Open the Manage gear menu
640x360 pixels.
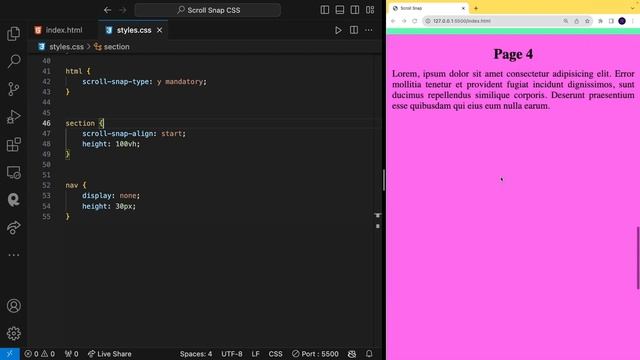(x=13, y=333)
